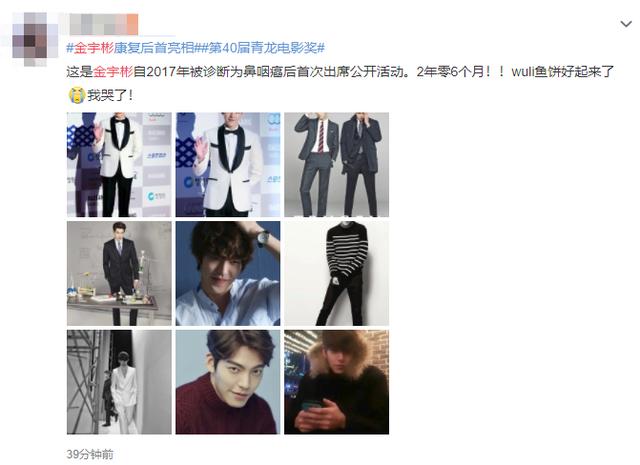Click the 2年零6个月 phrase in the post
Viewport: 640px width, 465px height.
click(x=450, y=72)
